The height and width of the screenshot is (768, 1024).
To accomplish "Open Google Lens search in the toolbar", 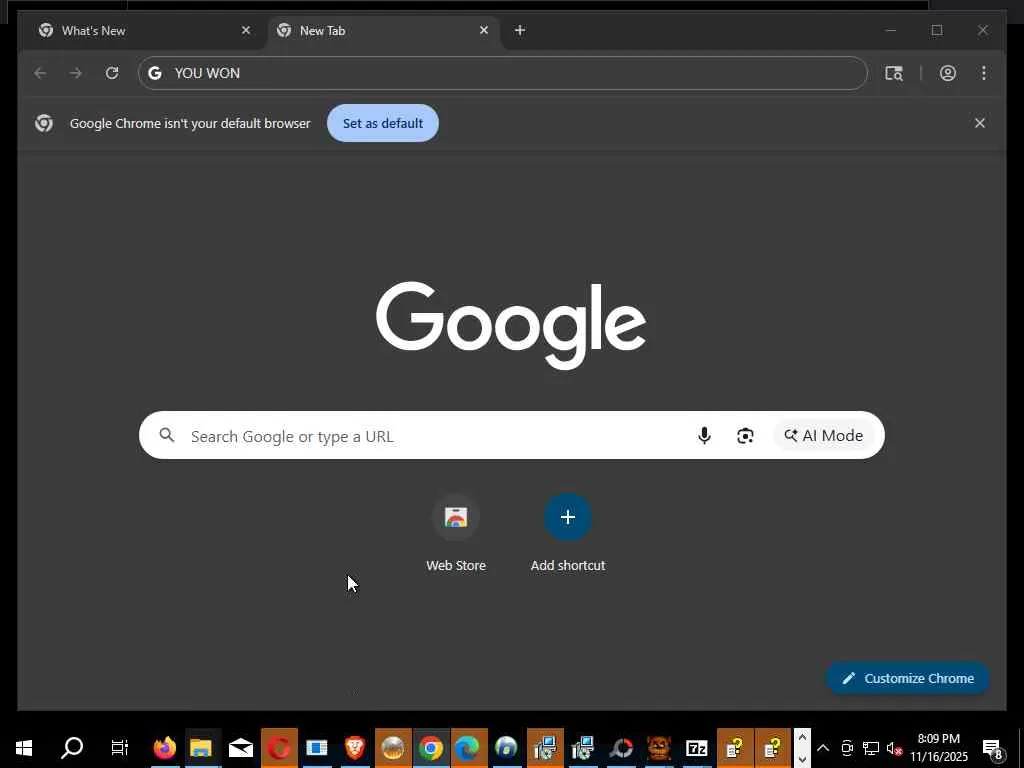I will point(894,73).
